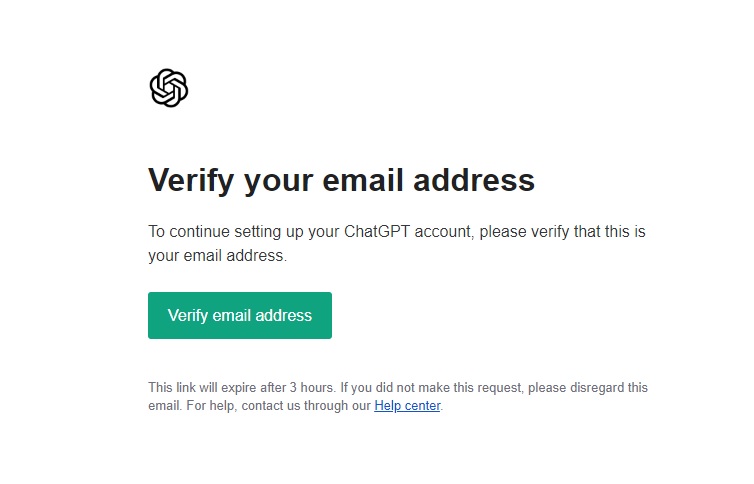Click 'your email address.' on the paragraph's second line
This screenshot has width=754, height=484.
tap(217, 255)
